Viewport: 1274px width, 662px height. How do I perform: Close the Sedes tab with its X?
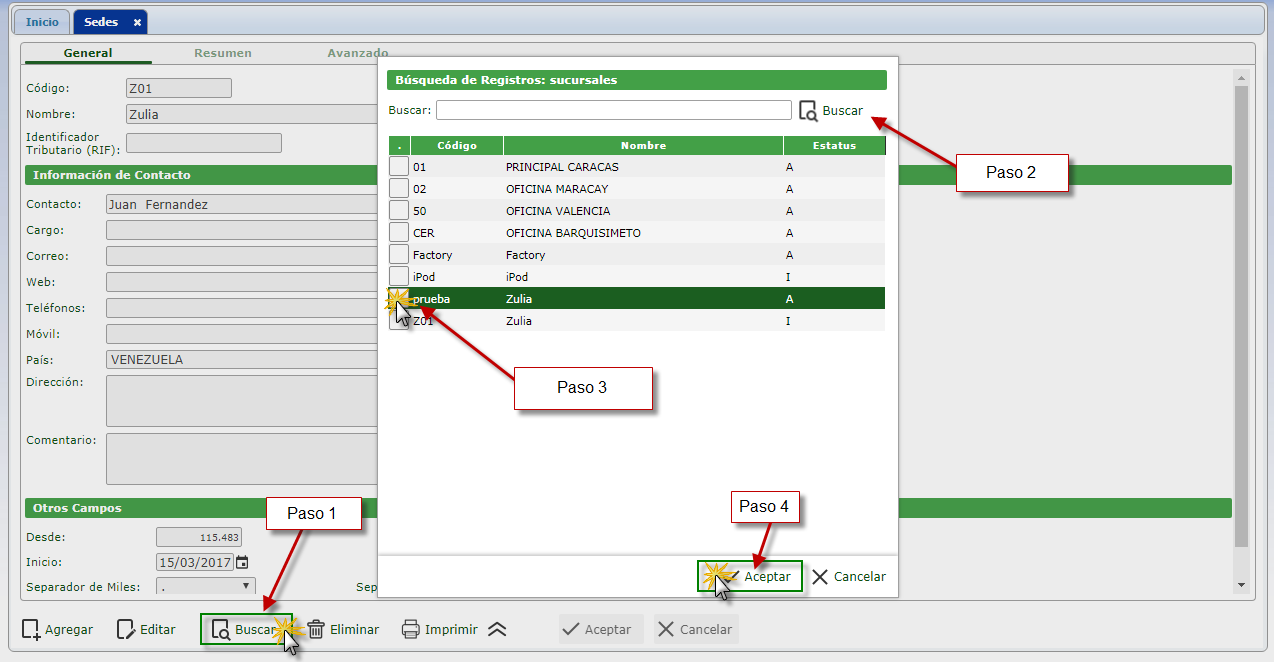pyautogui.click(x=137, y=22)
